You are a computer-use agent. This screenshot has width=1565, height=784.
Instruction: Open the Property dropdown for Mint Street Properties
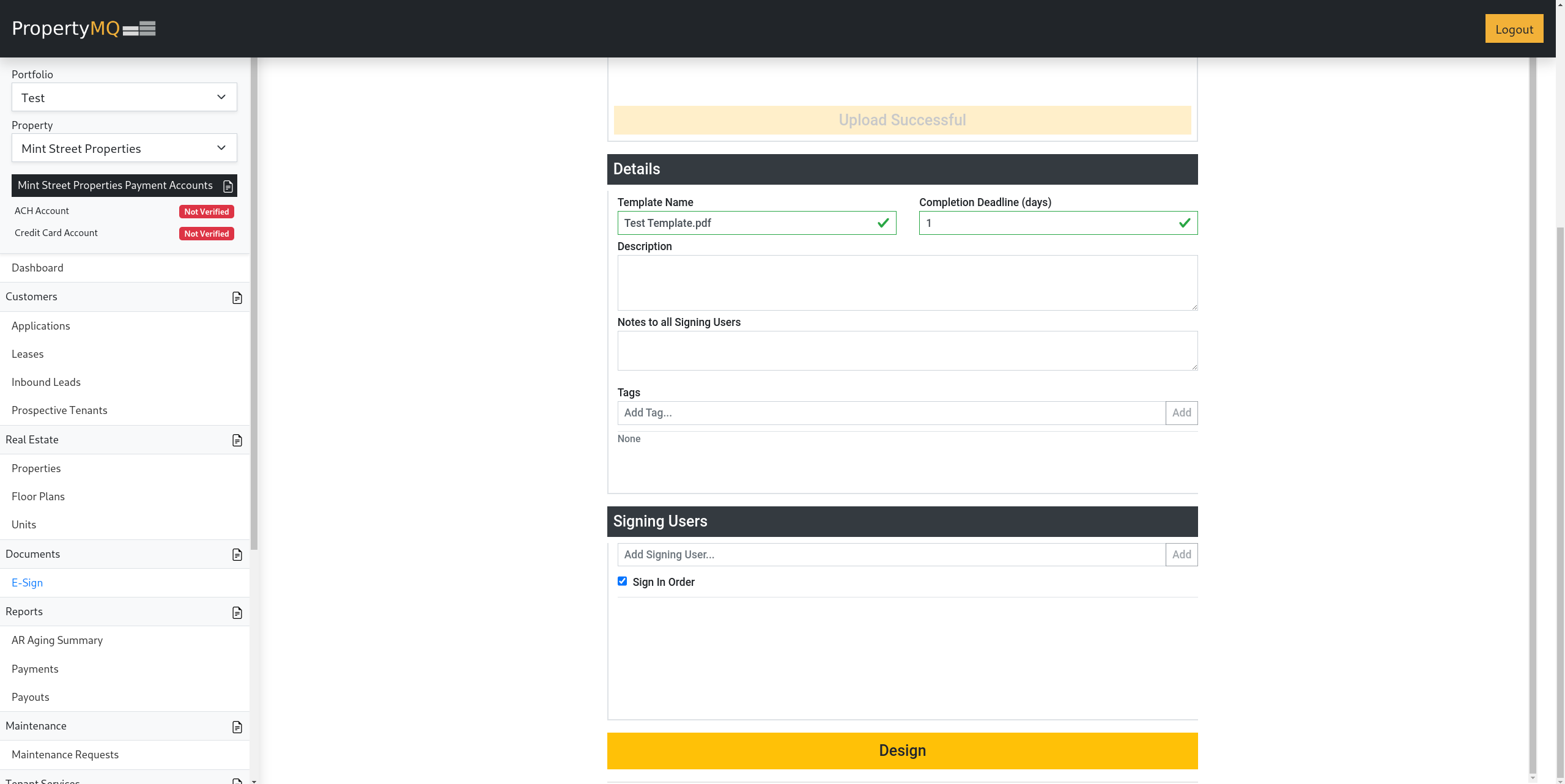[x=124, y=149]
